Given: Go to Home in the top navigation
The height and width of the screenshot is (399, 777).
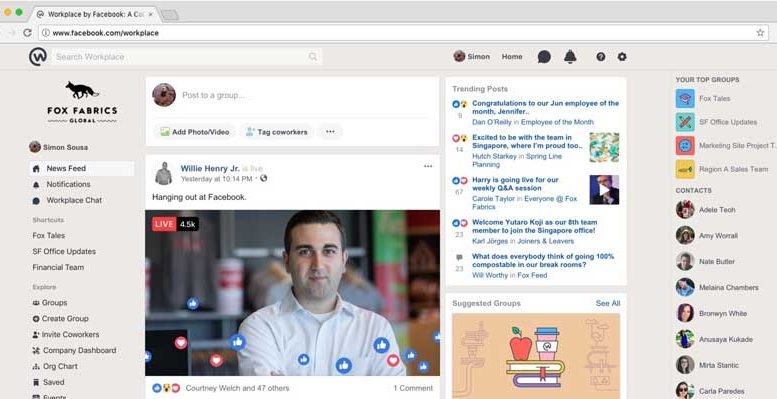Looking at the screenshot, I should [x=512, y=57].
